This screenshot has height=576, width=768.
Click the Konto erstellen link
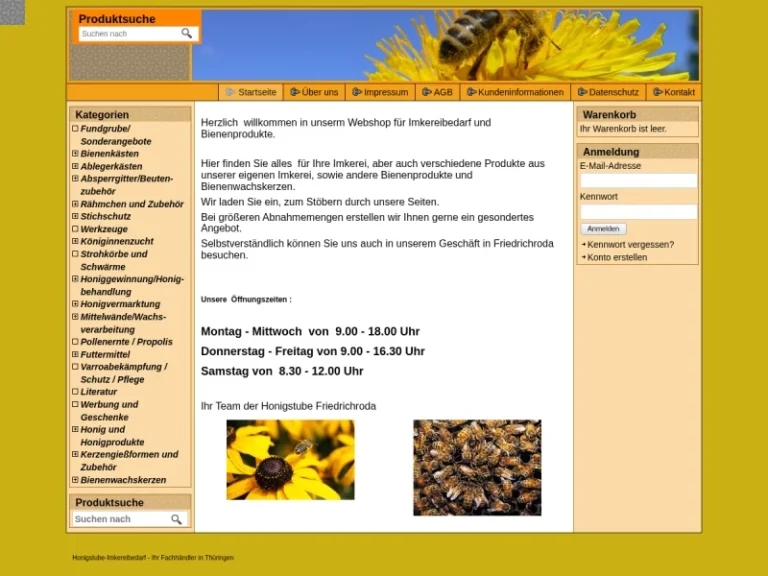pos(617,257)
